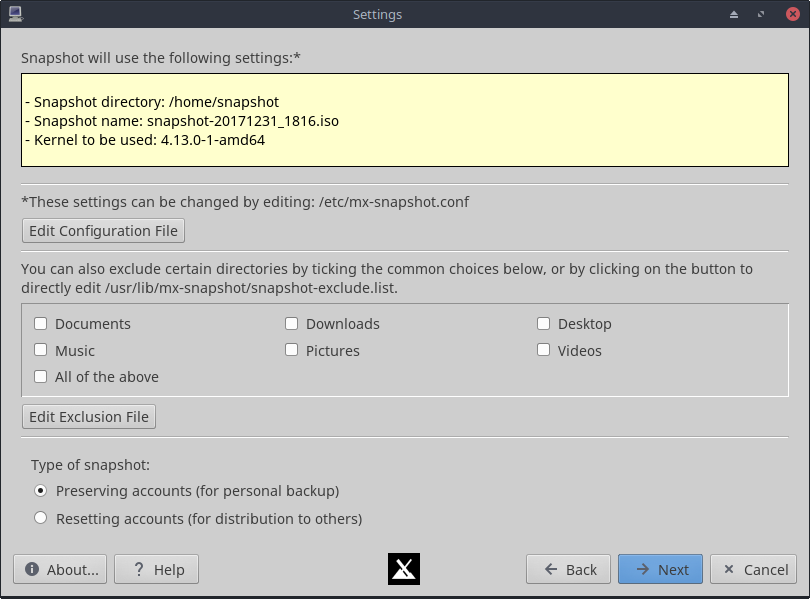Toggle the Music exclusion checkbox
810x599 pixels.
(x=41, y=351)
